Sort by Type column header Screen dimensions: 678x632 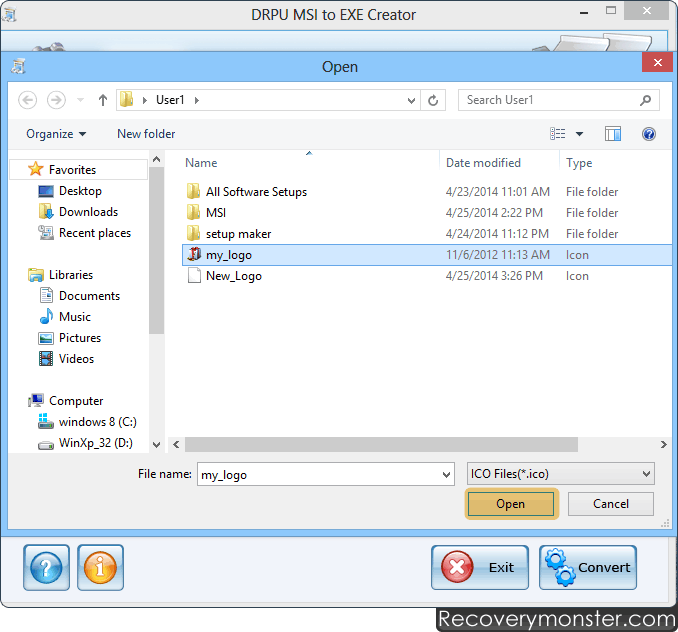(579, 163)
